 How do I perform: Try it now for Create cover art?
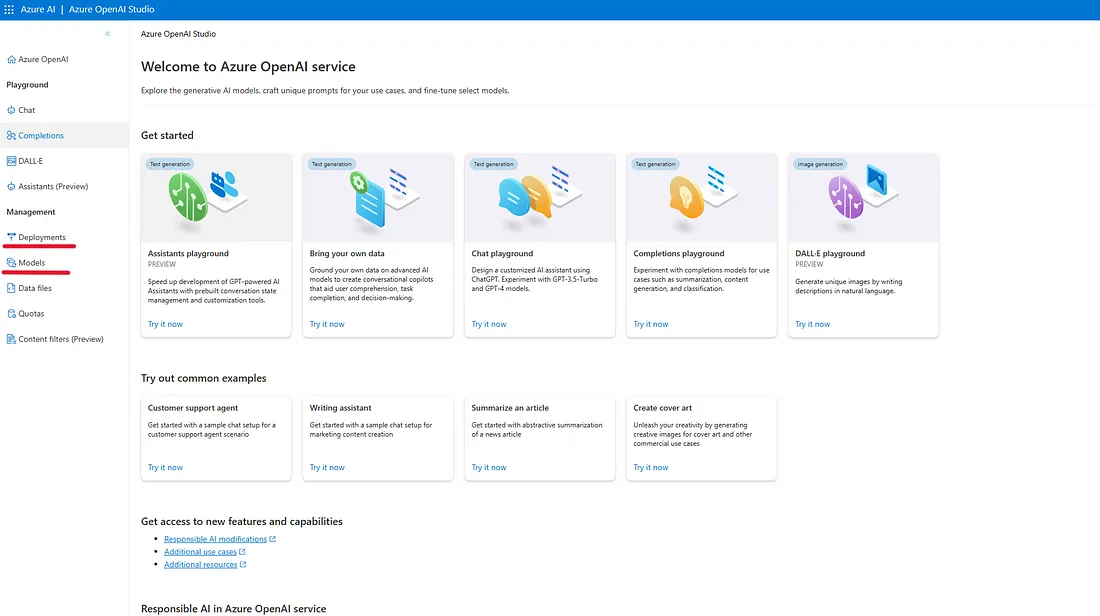[651, 467]
